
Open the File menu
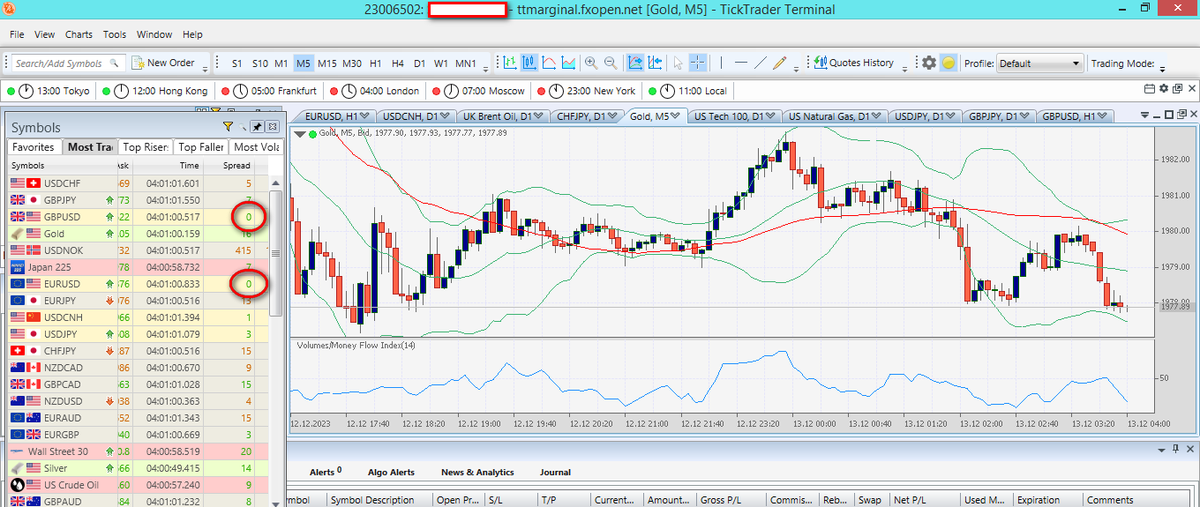[17, 34]
